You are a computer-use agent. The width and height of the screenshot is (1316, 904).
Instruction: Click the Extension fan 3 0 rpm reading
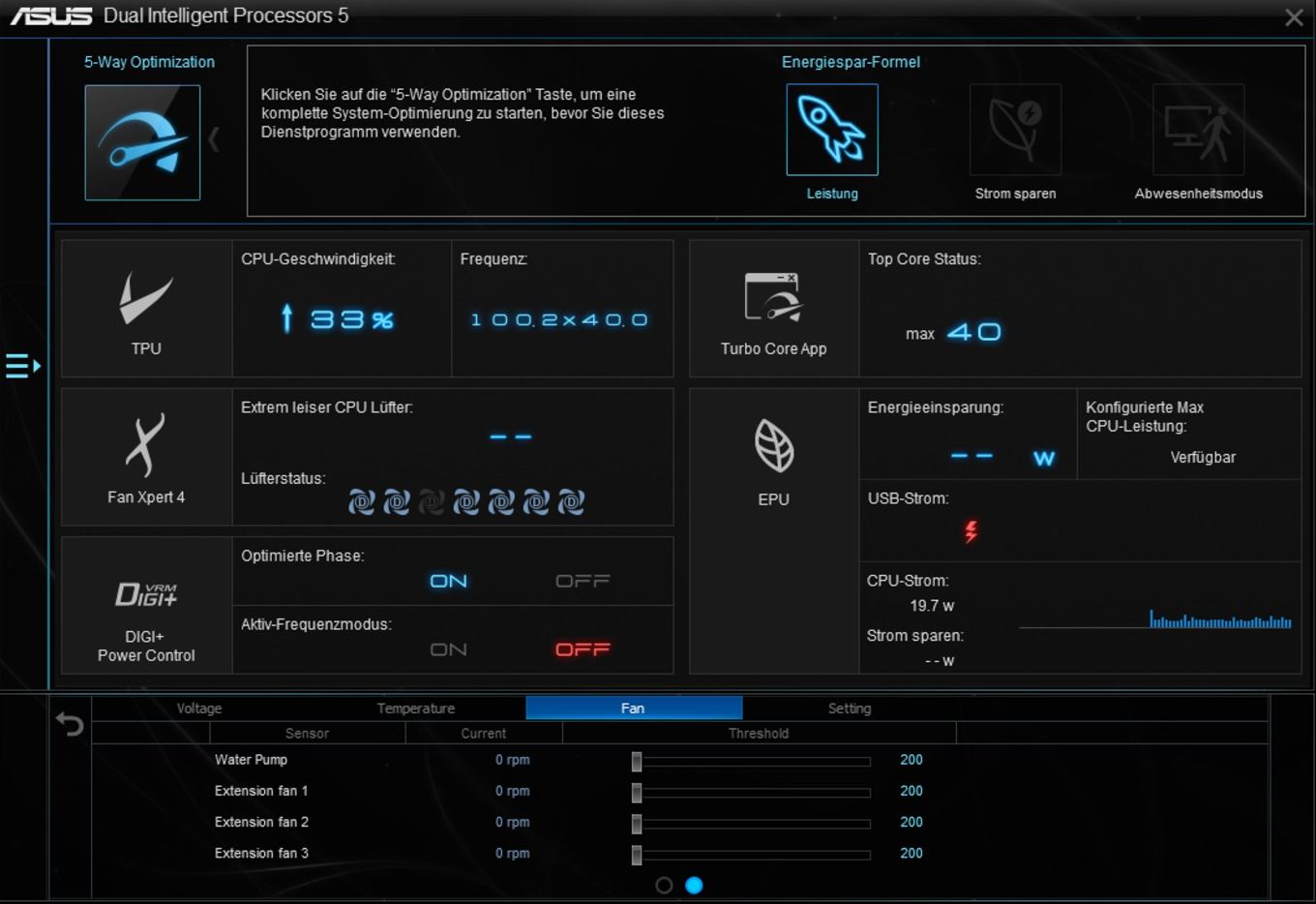[513, 853]
